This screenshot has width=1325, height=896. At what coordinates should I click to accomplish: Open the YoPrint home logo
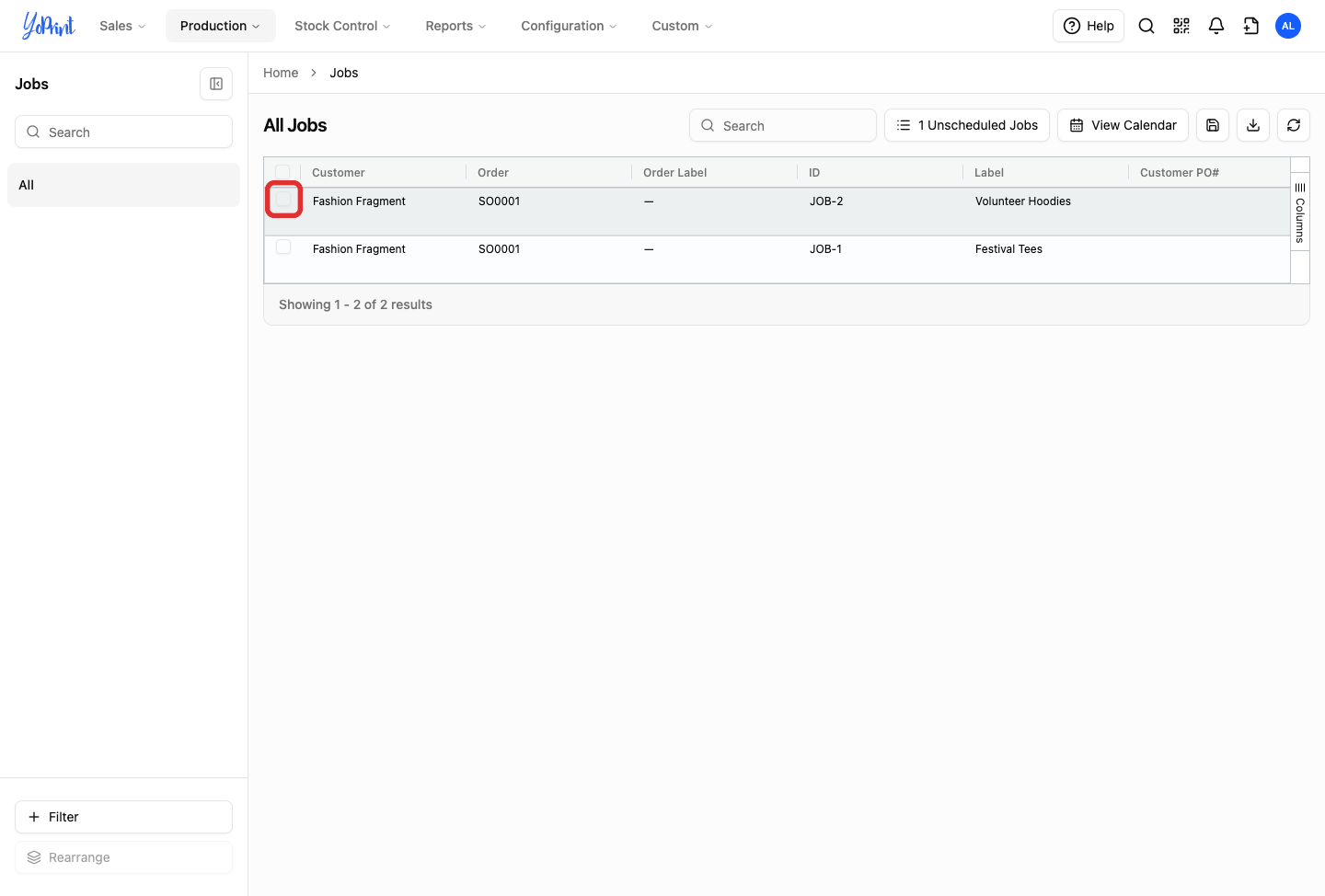tap(49, 26)
